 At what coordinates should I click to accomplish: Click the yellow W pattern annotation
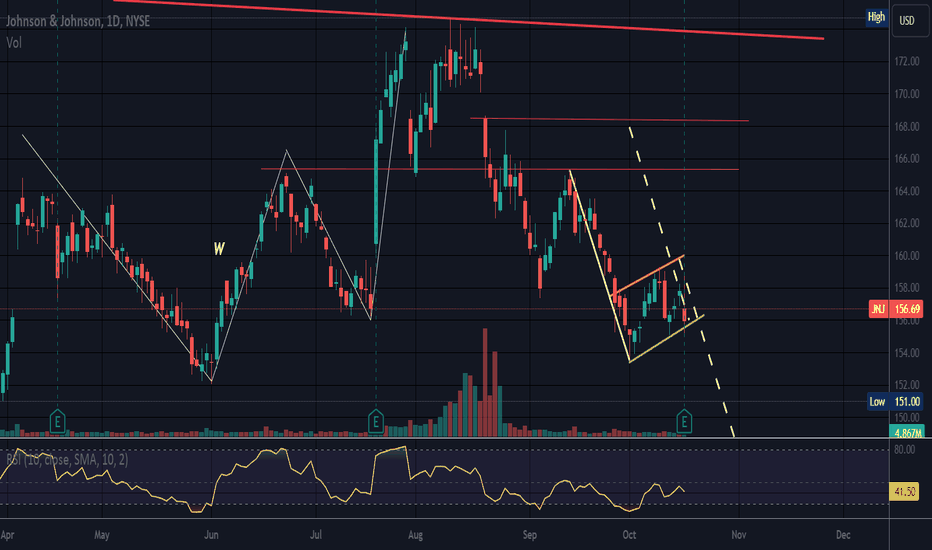tap(219, 249)
